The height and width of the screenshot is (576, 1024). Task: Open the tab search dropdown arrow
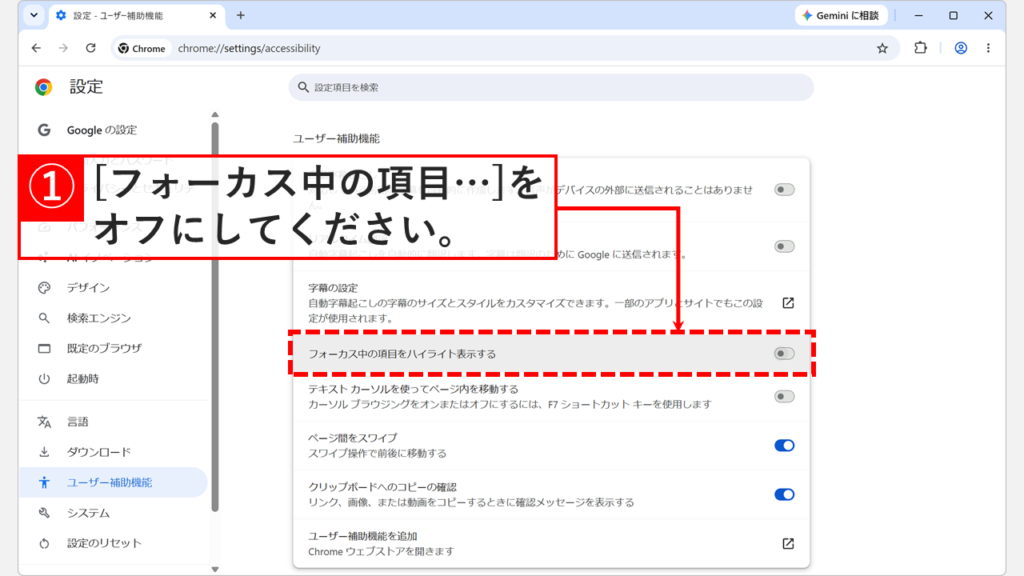click(x=34, y=15)
